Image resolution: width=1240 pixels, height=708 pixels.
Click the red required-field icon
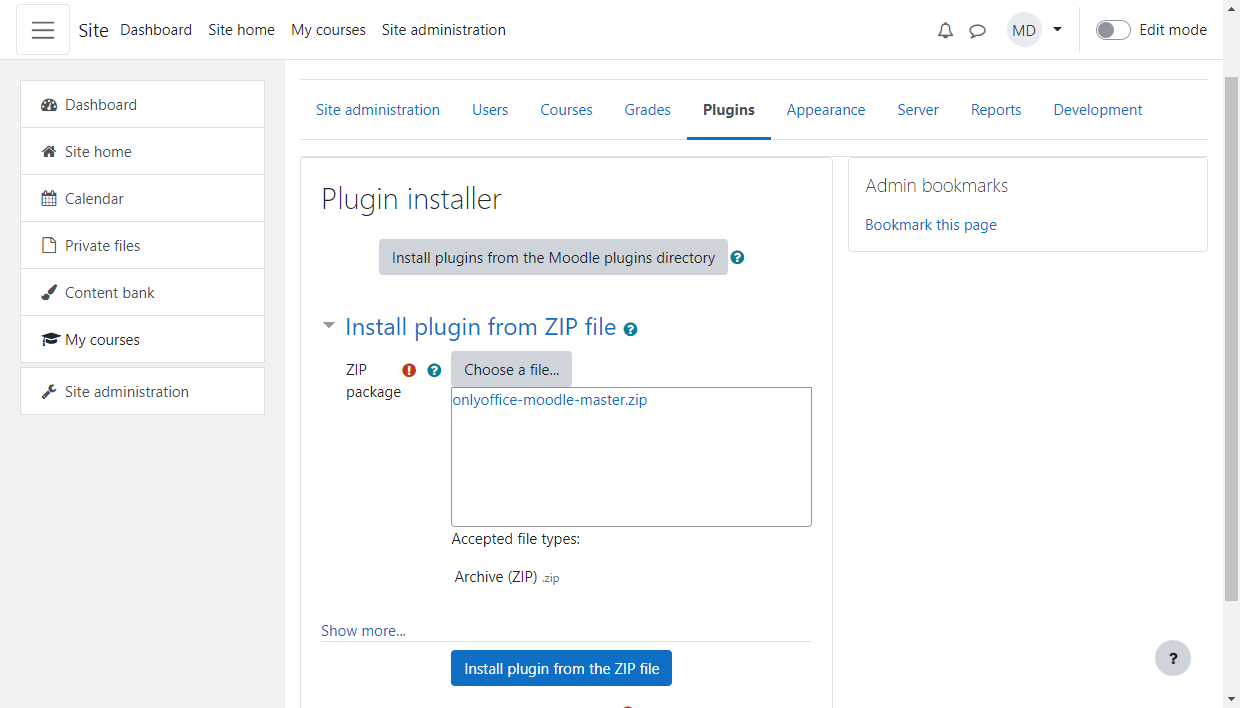(x=409, y=370)
